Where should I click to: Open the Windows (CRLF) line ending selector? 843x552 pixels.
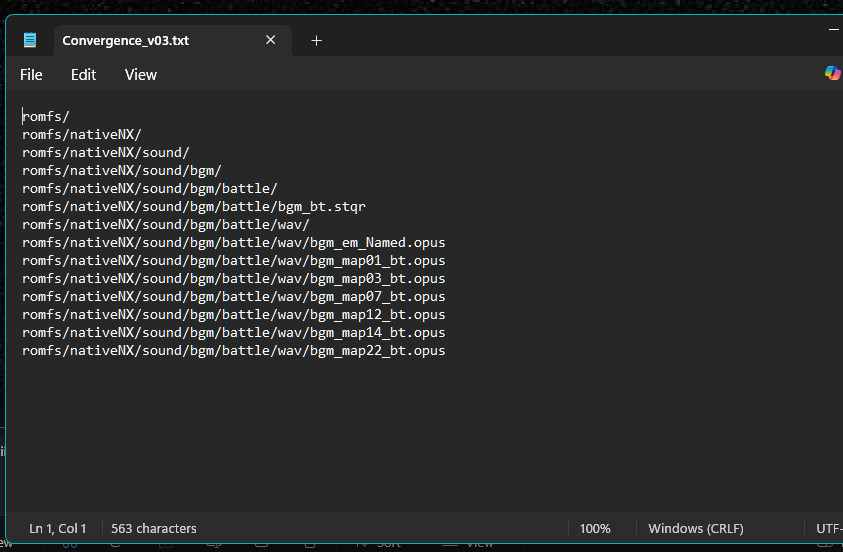(695, 528)
